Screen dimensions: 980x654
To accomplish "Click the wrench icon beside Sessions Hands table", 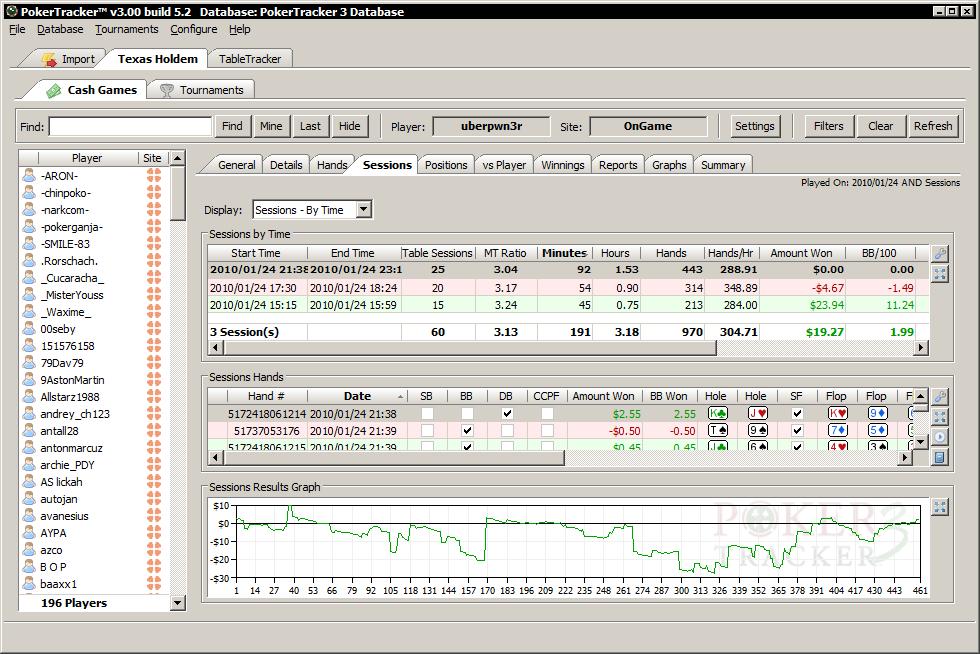I will pos(939,396).
